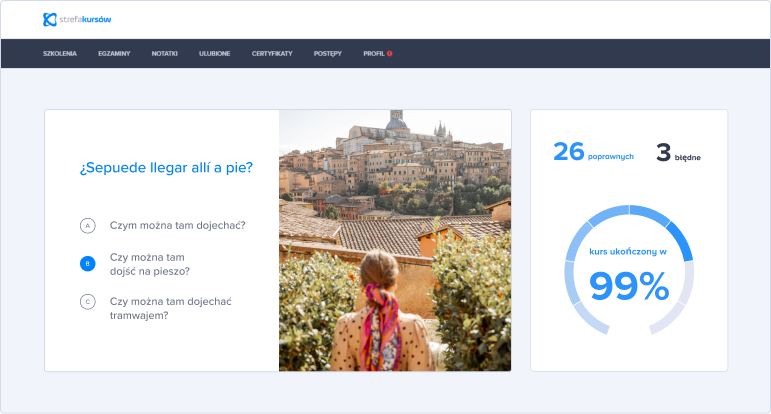Click the 26 poprawnych correct answers counter

pyautogui.click(x=592, y=152)
